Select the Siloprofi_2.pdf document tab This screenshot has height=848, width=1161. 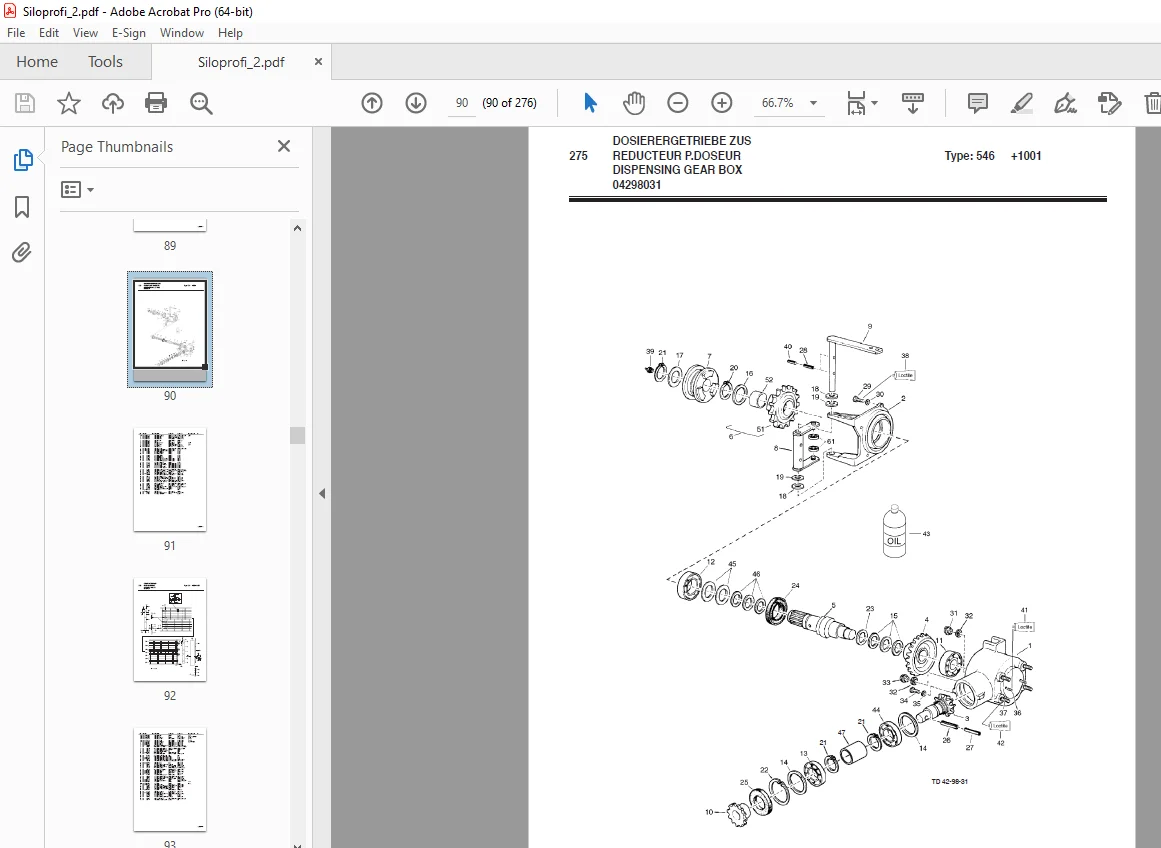(241, 62)
